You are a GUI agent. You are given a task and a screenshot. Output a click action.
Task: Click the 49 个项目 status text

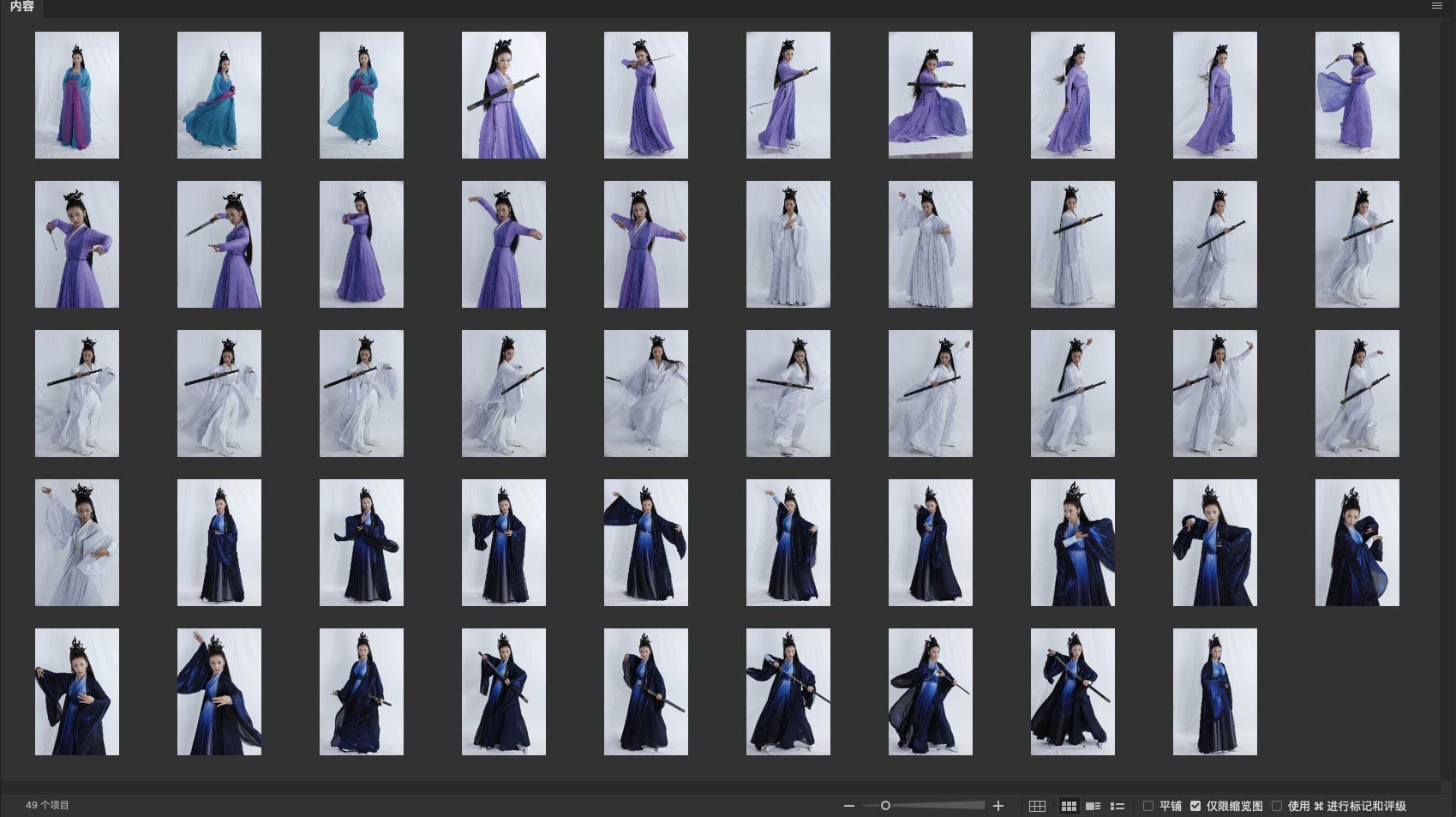47,805
